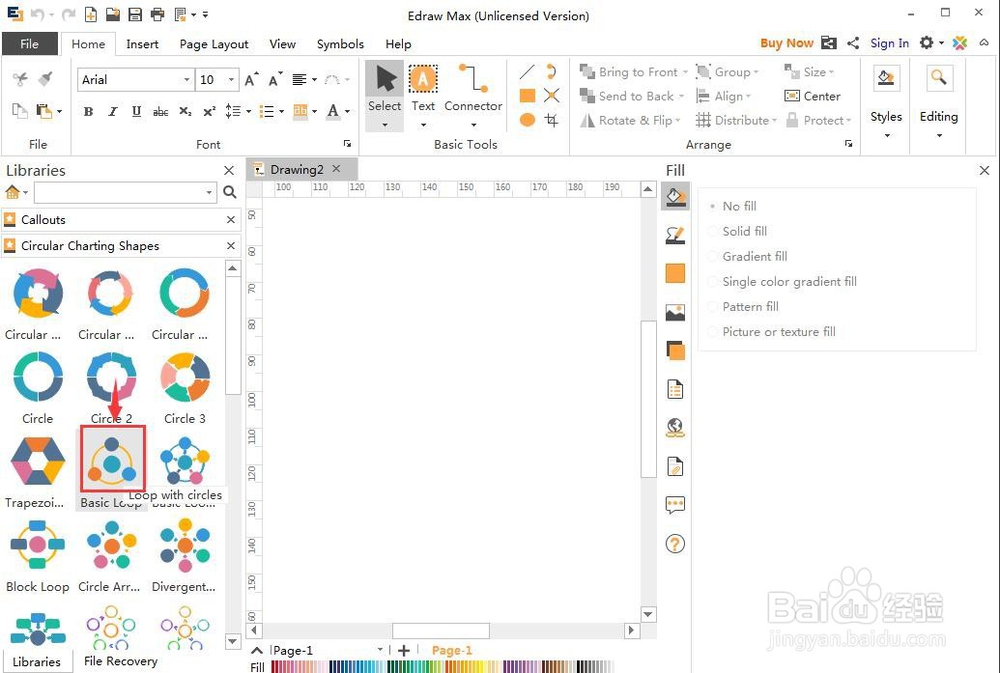Screen dimensions: 1000x673
Task: Select the Text tool
Action: pyautogui.click(x=423, y=94)
